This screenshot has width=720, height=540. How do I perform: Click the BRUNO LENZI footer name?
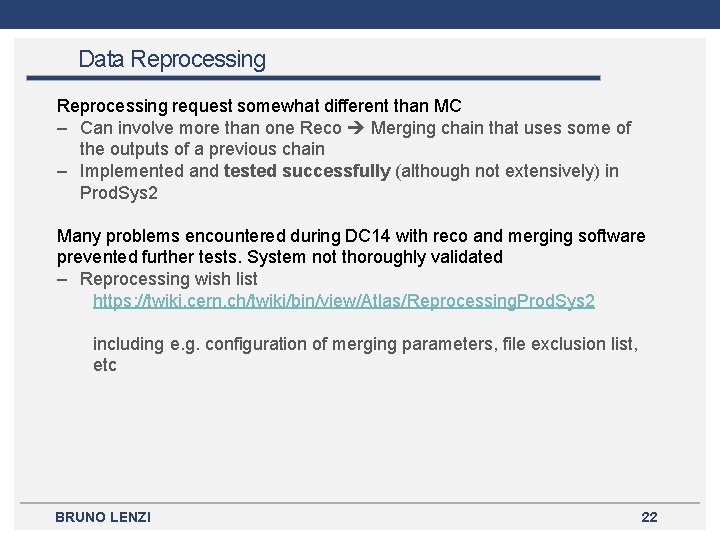coord(103,517)
